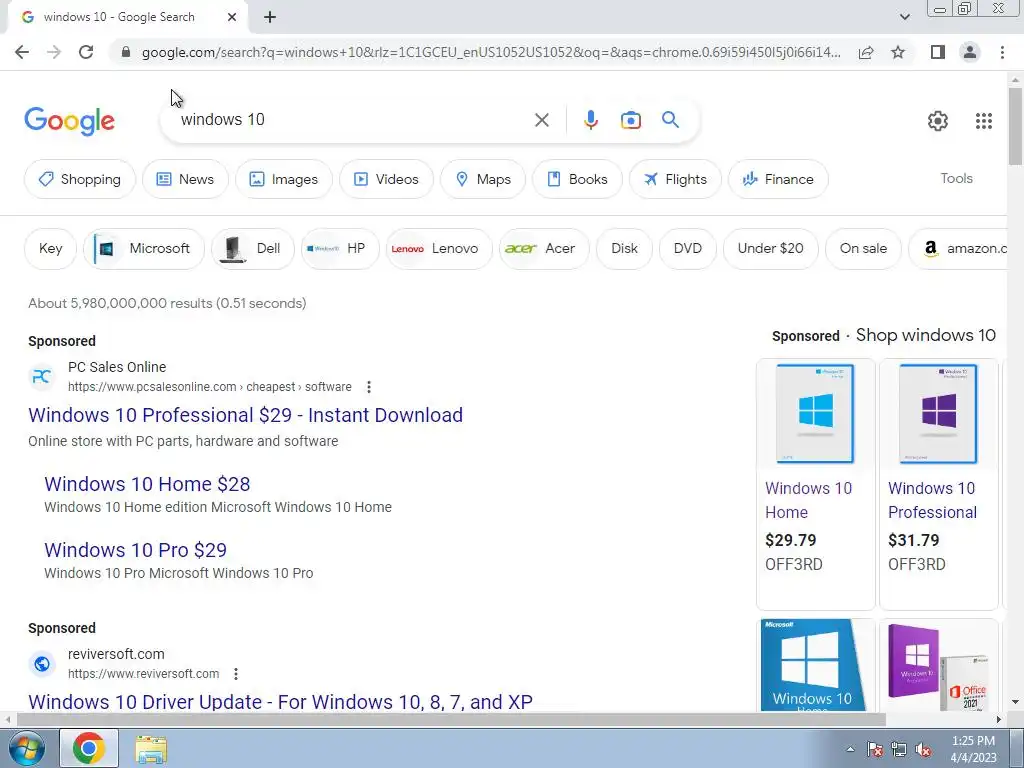Click Windows 10 Home shopping title
Image resolution: width=1024 pixels, height=768 pixels.
(808, 500)
